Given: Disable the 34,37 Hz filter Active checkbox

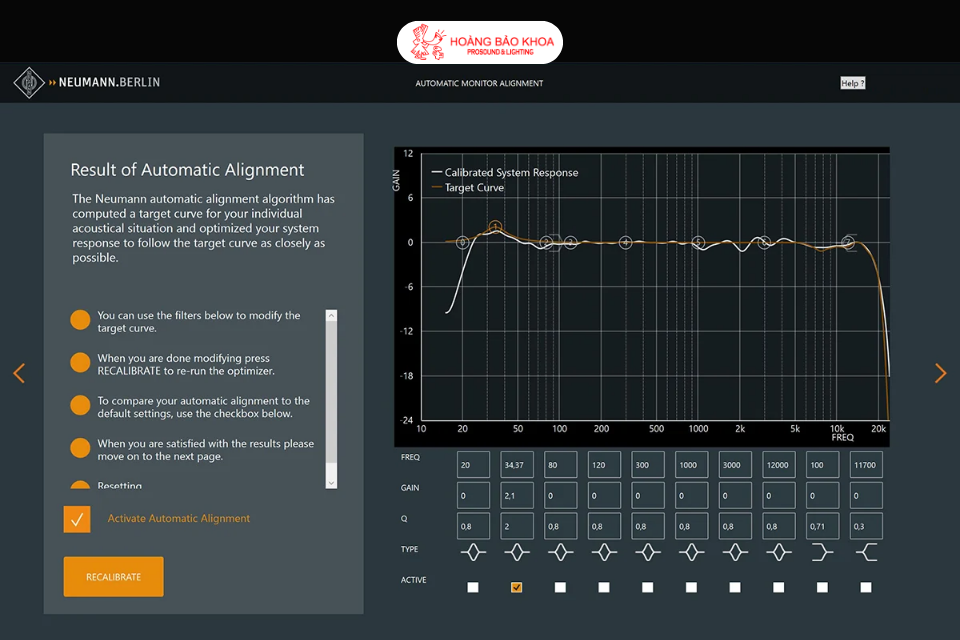Looking at the screenshot, I should point(517,587).
